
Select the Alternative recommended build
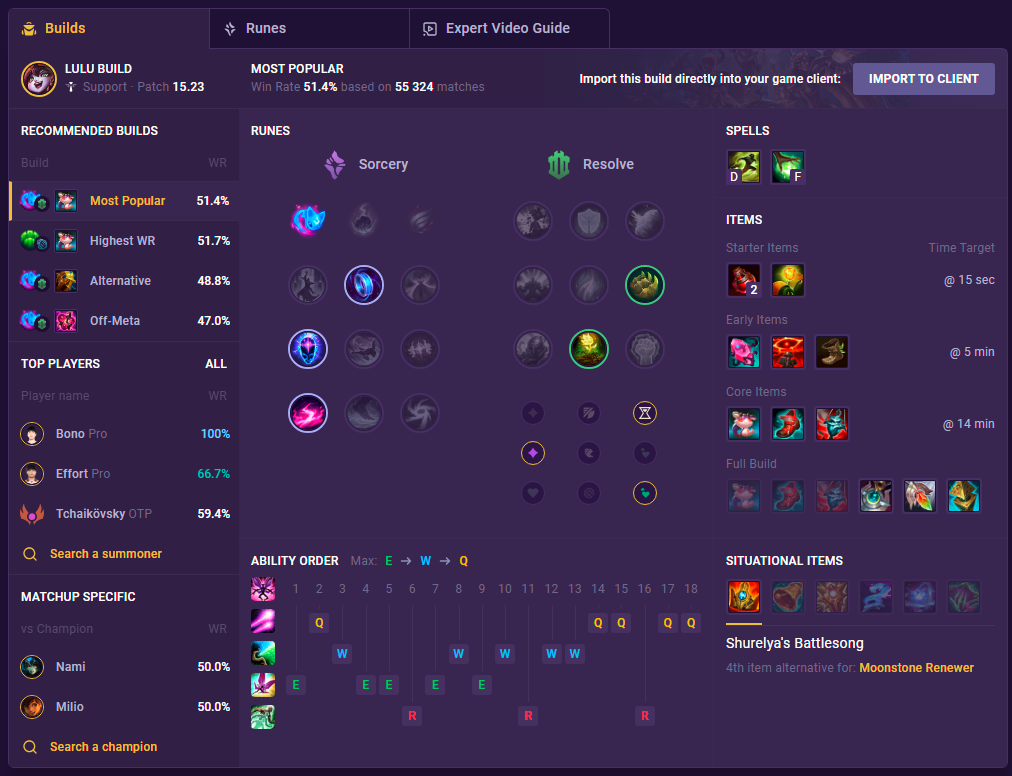click(124, 281)
